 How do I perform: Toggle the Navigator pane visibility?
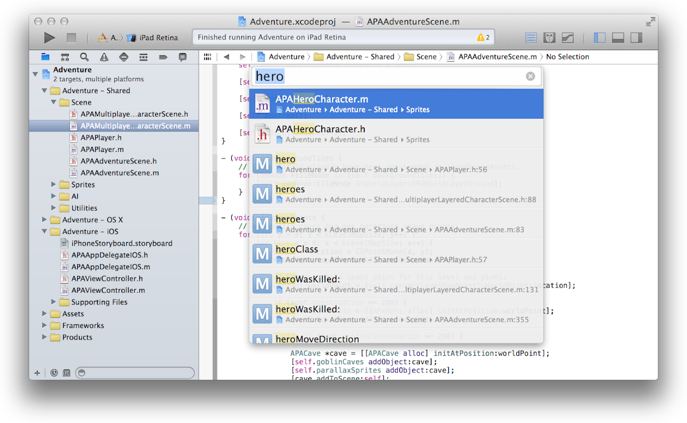click(x=599, y=38)
